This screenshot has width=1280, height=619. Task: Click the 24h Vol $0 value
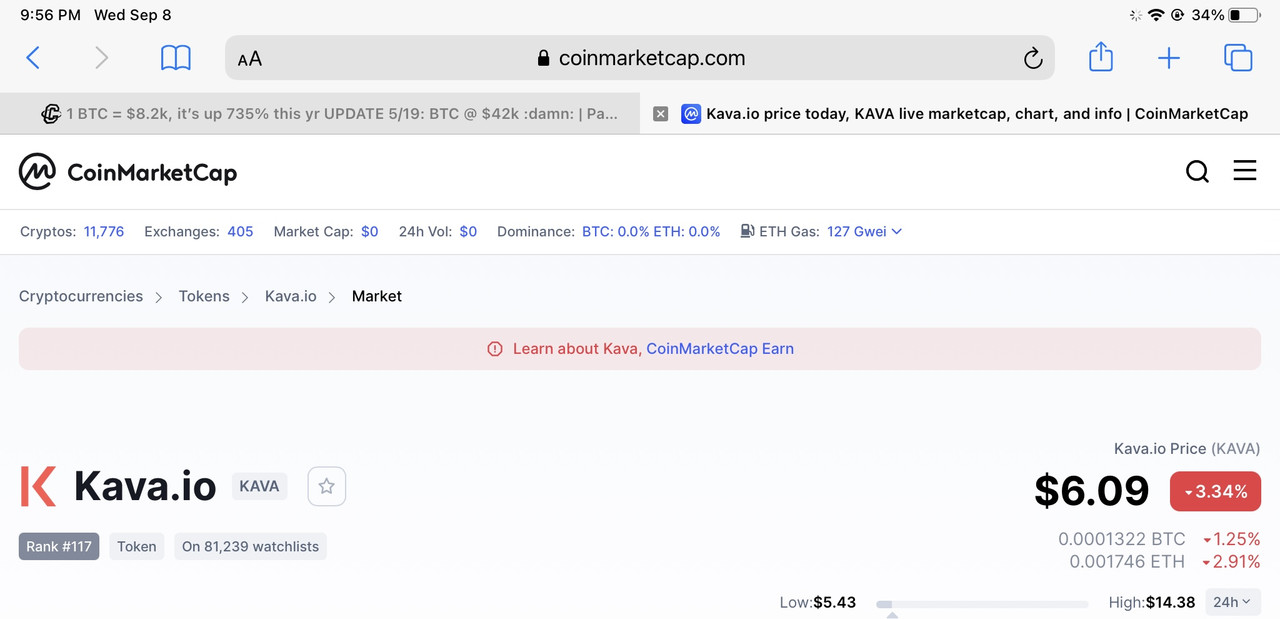pos(468,231)
